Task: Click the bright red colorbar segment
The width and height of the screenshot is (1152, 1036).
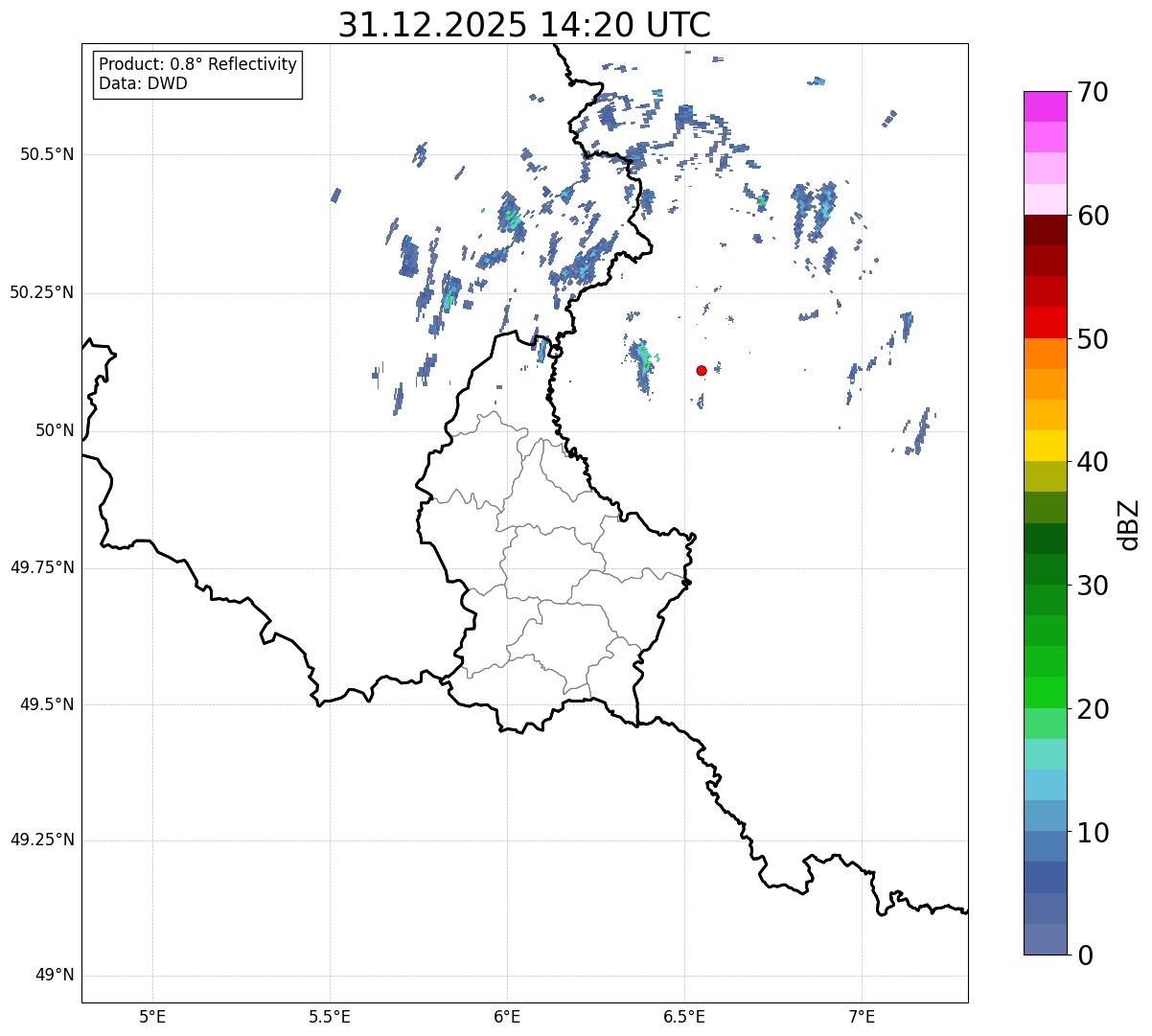Action: pyautogui.click(x=1046, y=322)
